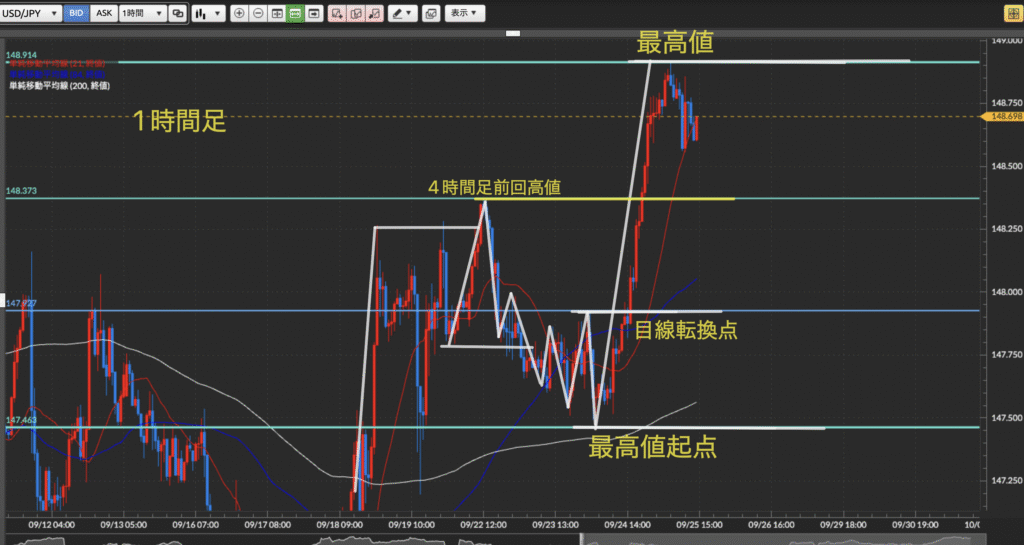This screenshot has width=1024, height=545.
Task: Click the add indicator icon
Action: [x=338, y=14]
